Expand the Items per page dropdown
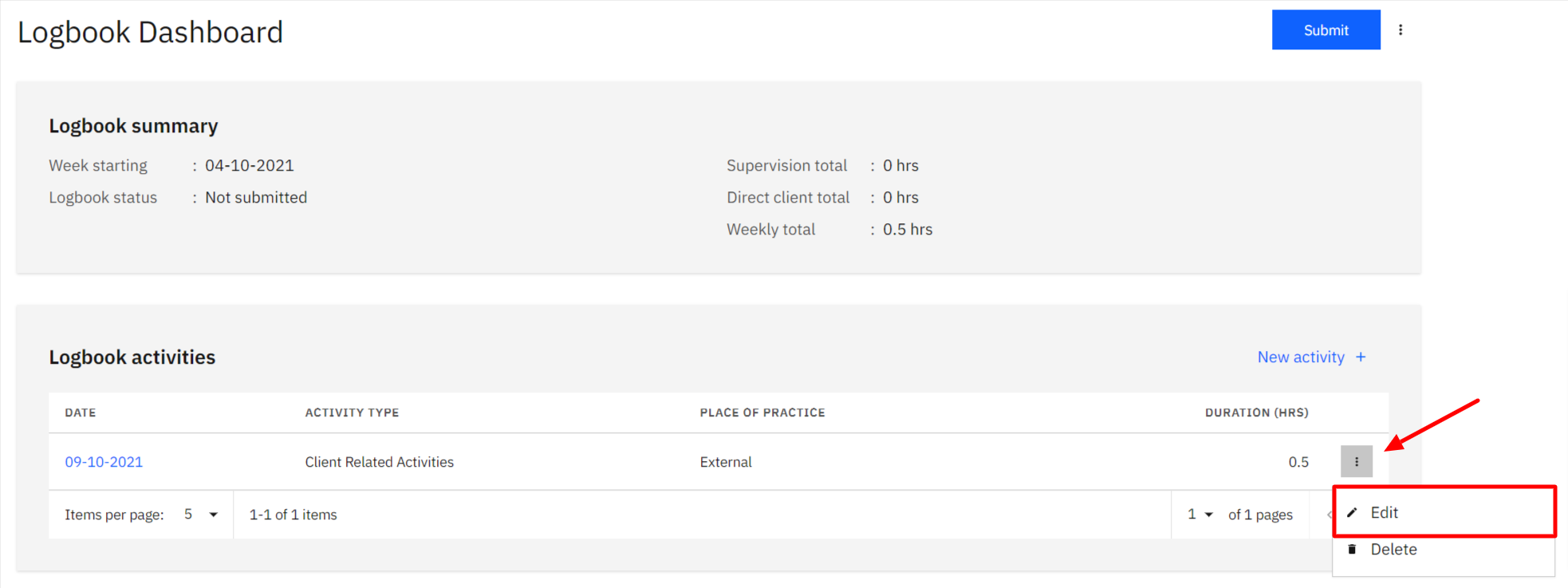Viewport: 1568px width, 588px height. (201, 515)
